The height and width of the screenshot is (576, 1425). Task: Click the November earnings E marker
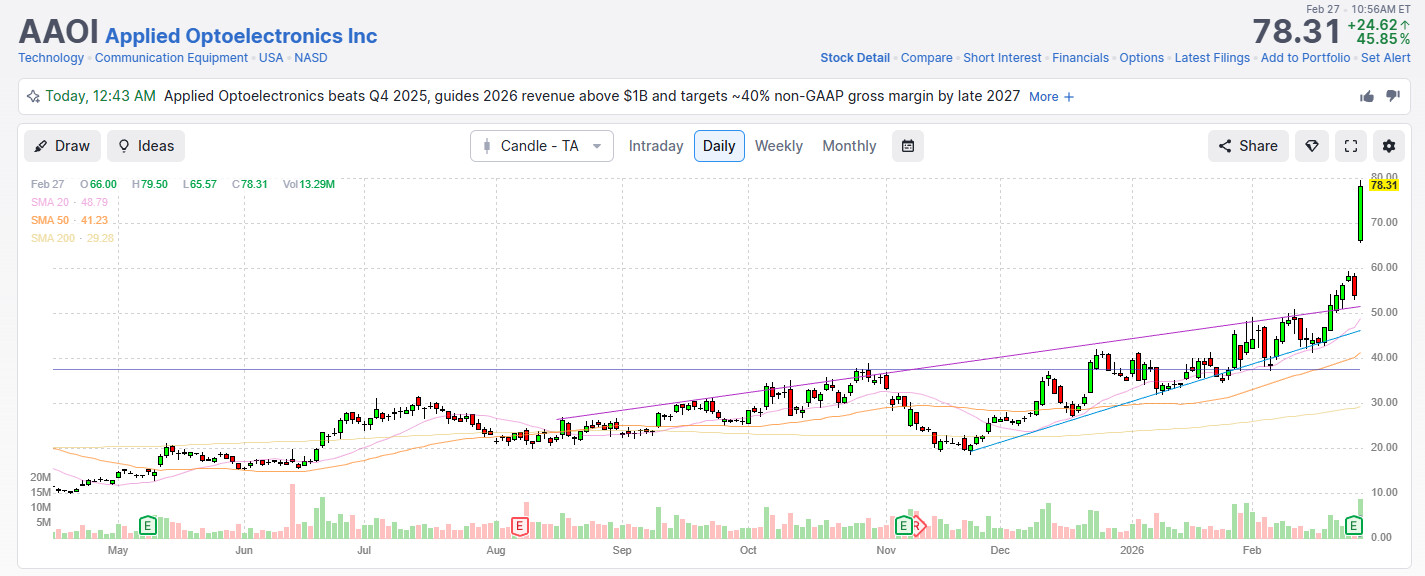point(903,525)
